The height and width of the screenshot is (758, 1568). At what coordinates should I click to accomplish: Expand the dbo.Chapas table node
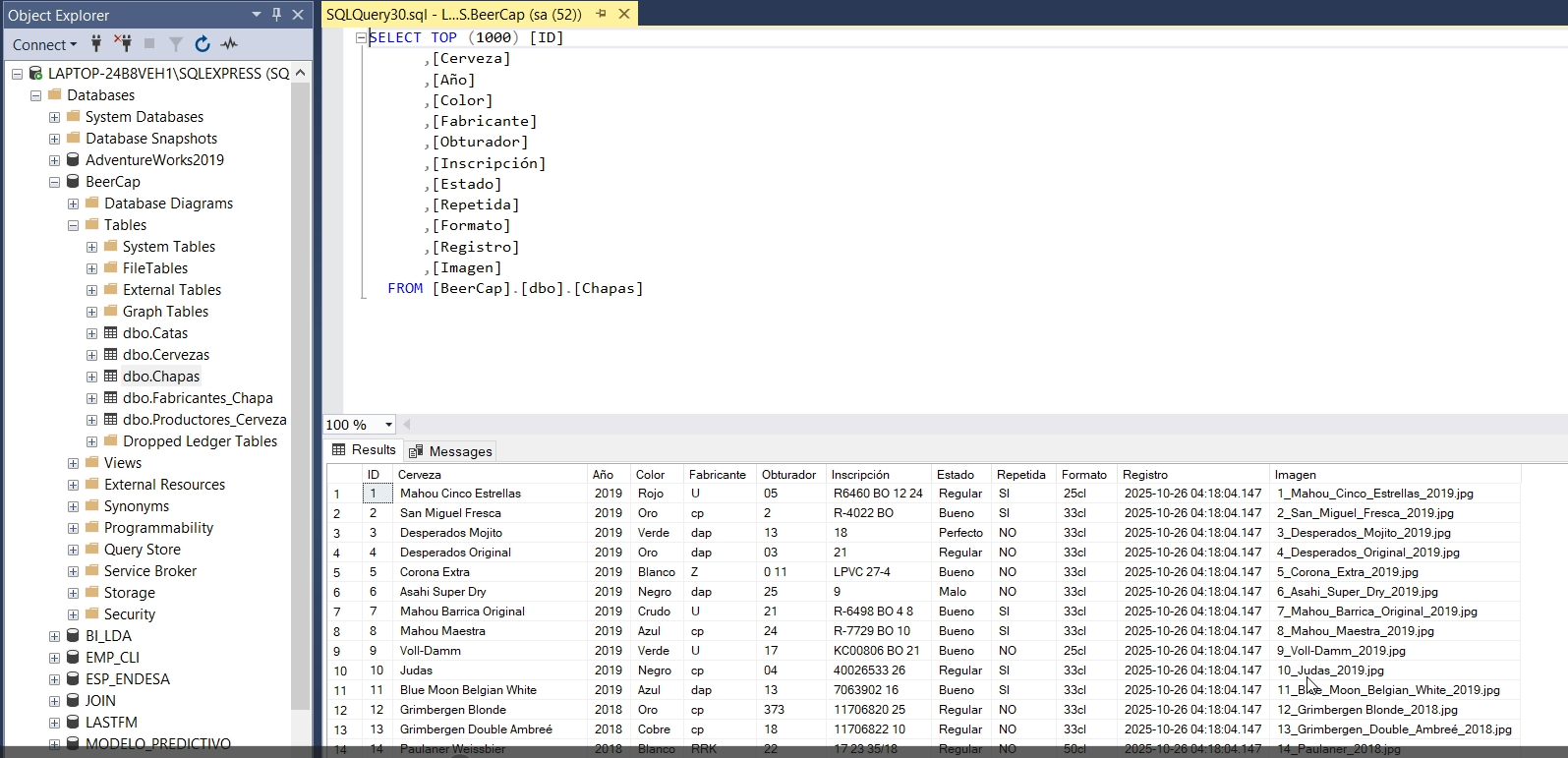point(91,377)
